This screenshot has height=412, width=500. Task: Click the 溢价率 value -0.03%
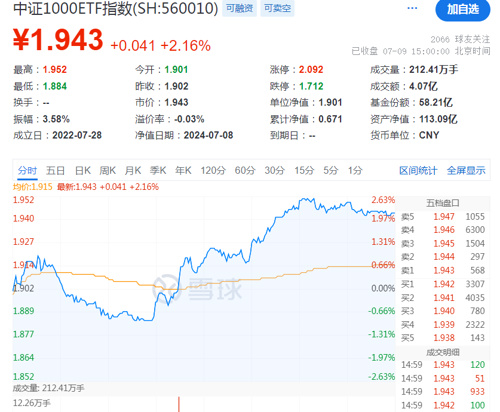click(x=189, y=119)
